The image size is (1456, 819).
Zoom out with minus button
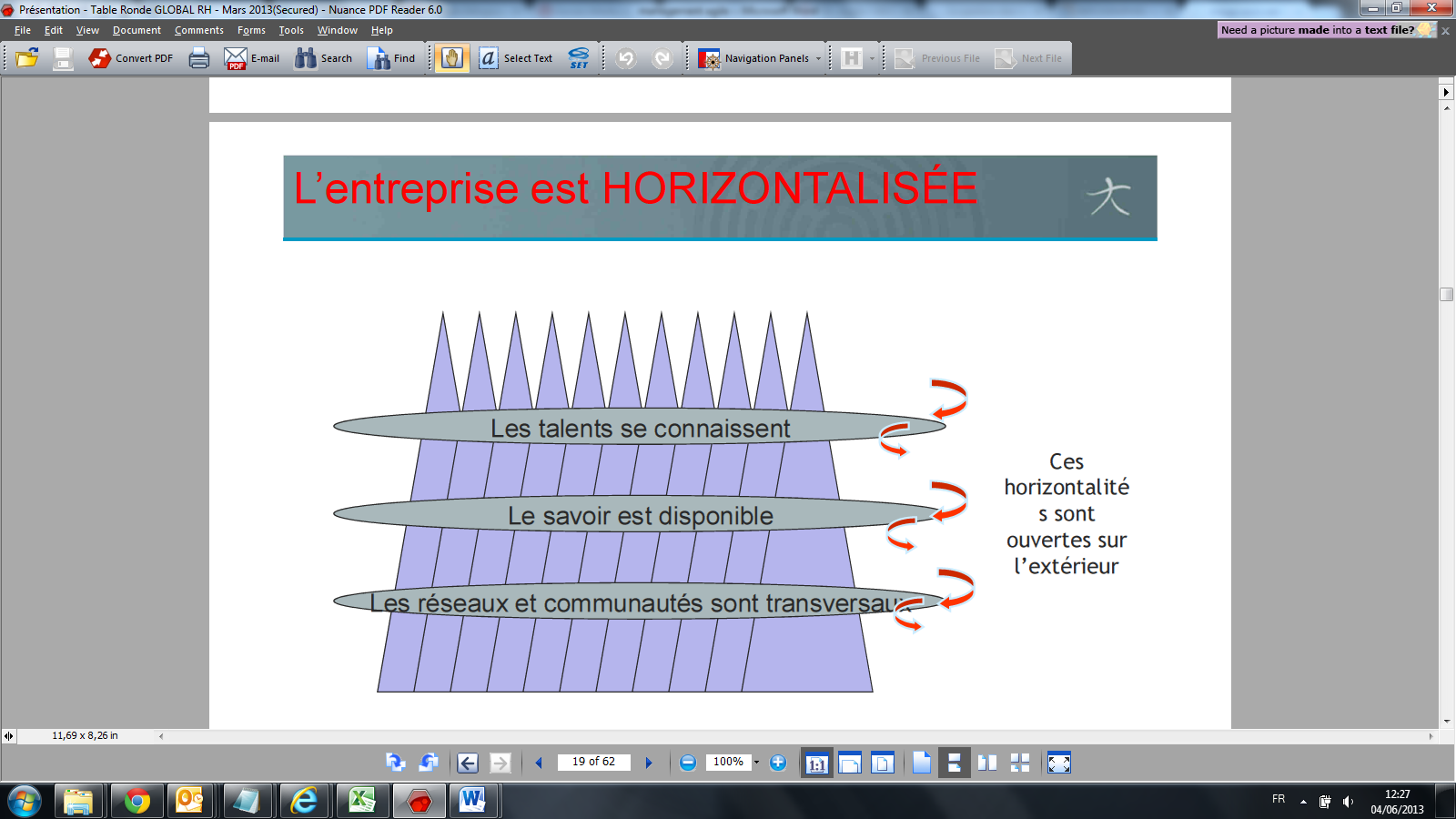pyautogui.click(x=688, y=763)
